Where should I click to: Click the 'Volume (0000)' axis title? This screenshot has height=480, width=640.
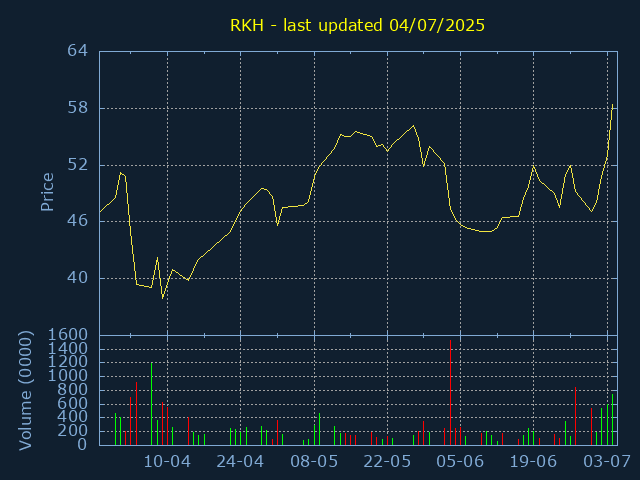(25, 391)
